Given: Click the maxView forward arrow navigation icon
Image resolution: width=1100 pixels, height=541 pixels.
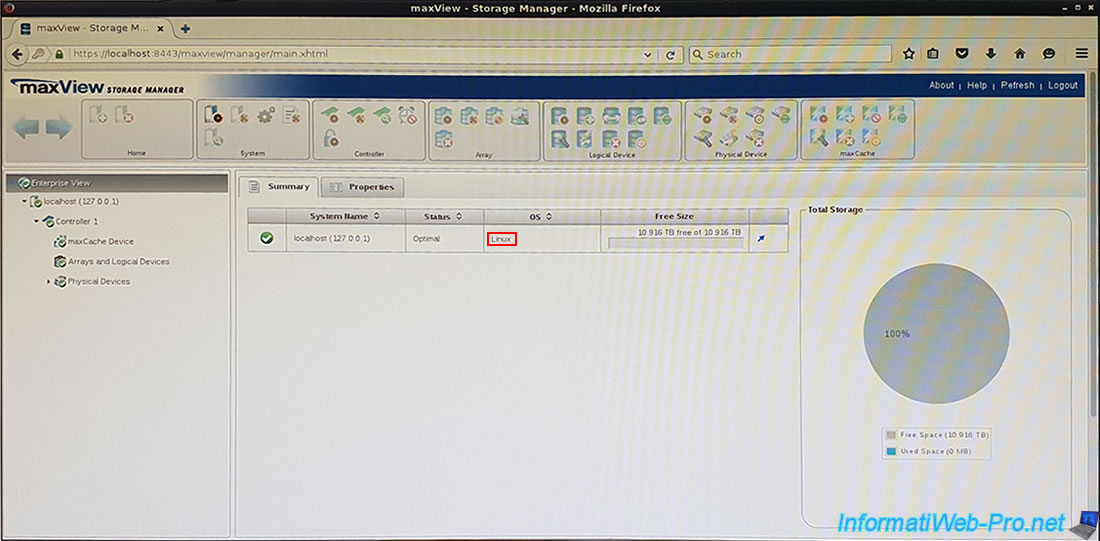Looking at the screenshot, I should (x=58, y=128).
